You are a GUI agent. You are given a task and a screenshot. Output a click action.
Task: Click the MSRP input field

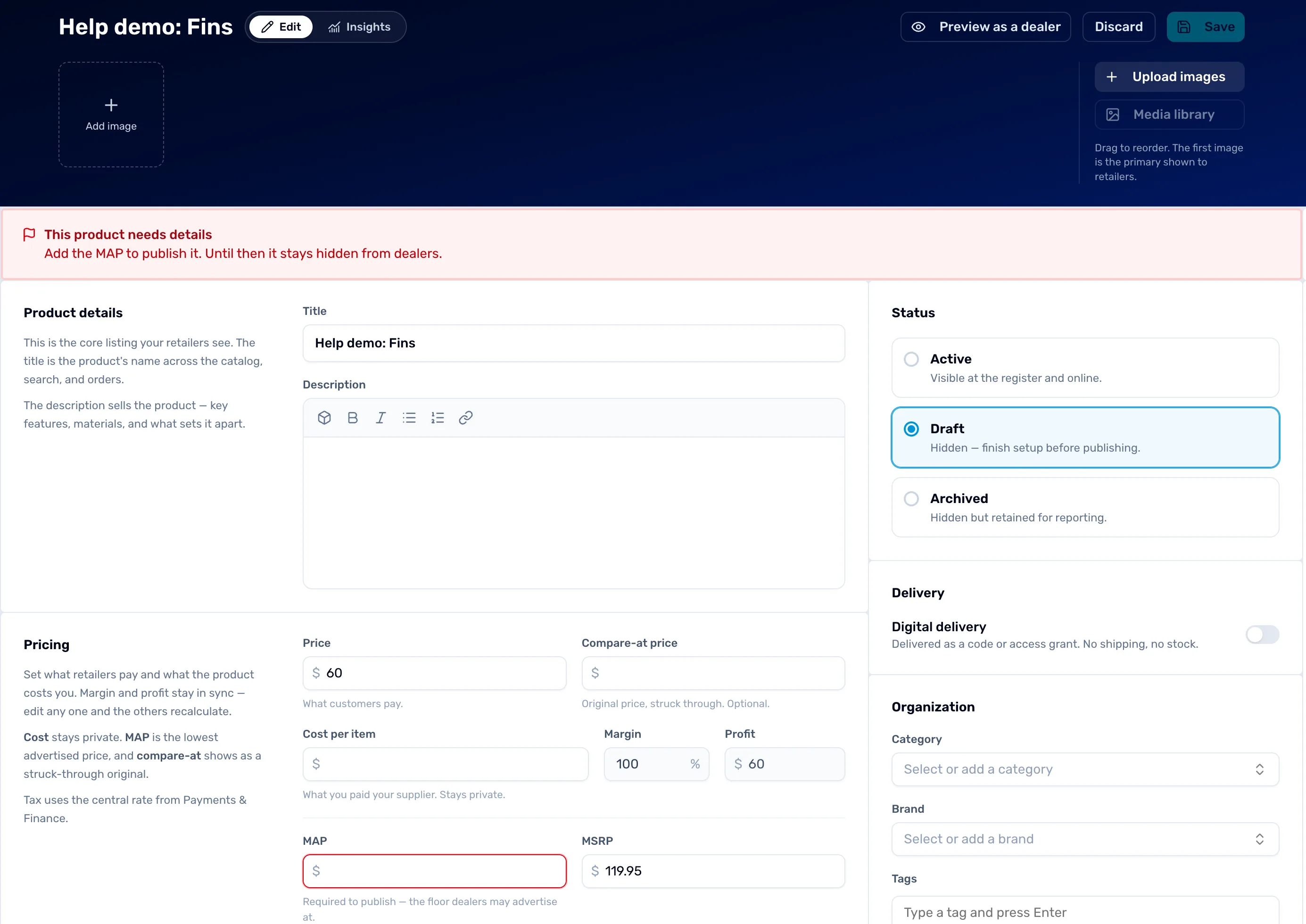coord(713,871)
